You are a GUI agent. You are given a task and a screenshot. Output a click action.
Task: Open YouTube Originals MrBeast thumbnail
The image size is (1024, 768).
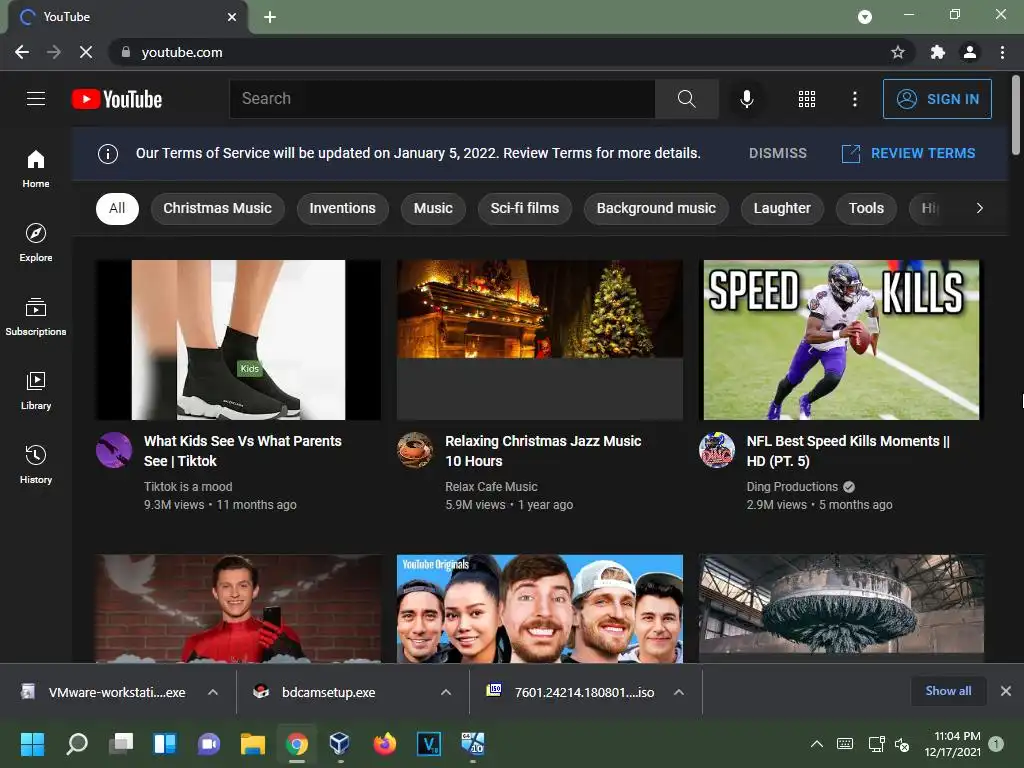(x=540, y=609)
